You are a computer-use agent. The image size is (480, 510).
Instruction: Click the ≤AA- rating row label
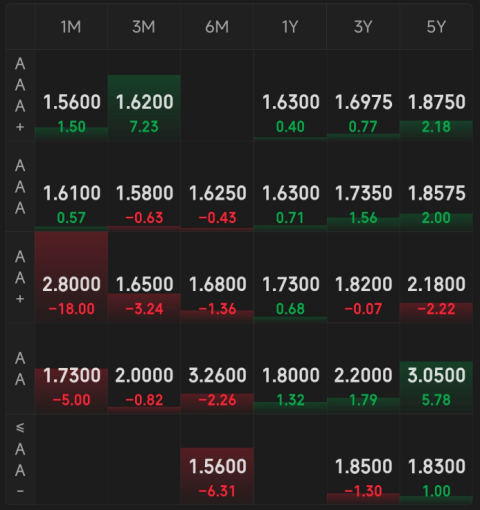click(x=20, y=459)
